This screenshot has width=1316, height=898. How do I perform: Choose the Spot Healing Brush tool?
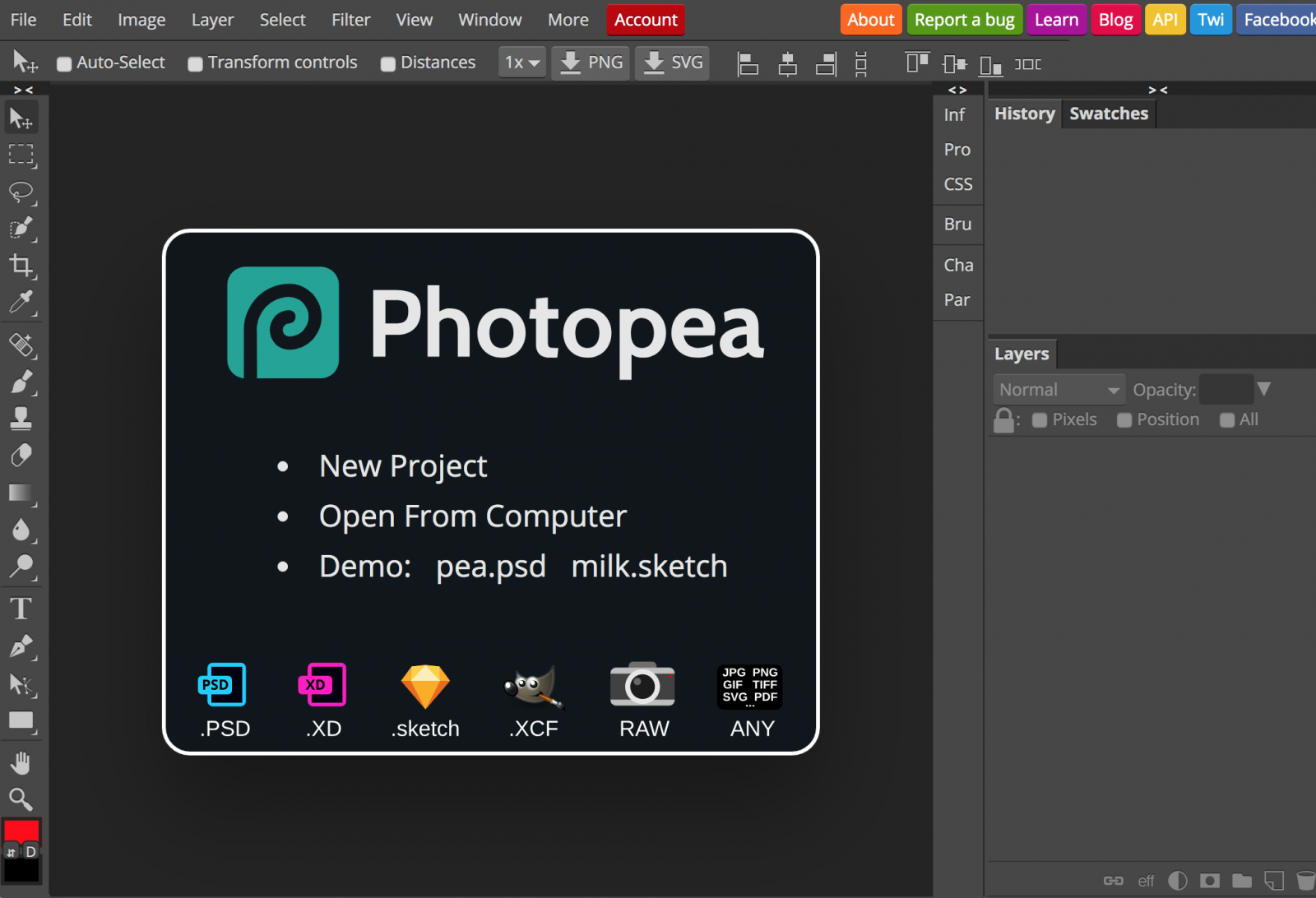click(x=21, y=345)
